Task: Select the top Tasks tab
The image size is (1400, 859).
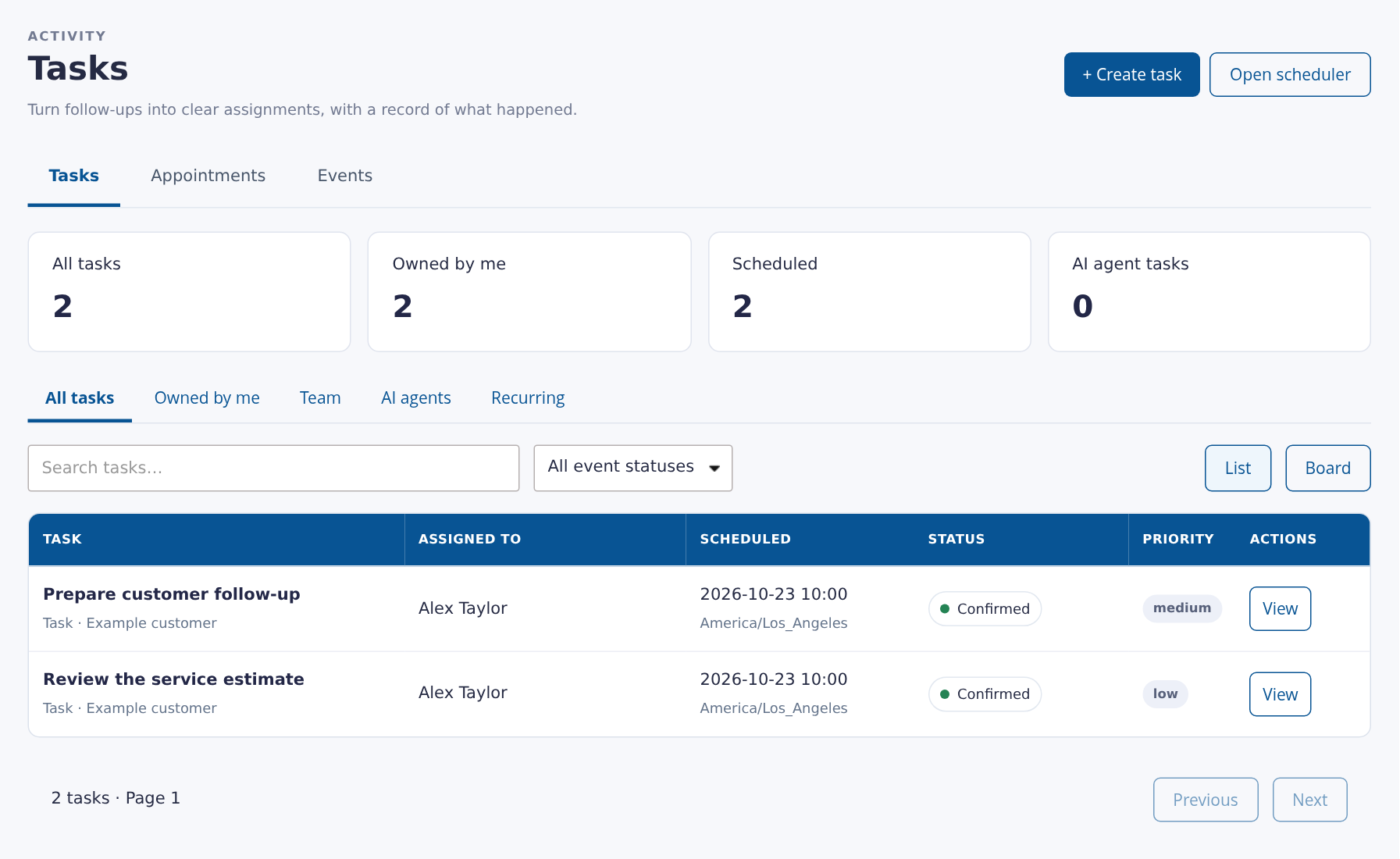Action: tap(74, 176)
